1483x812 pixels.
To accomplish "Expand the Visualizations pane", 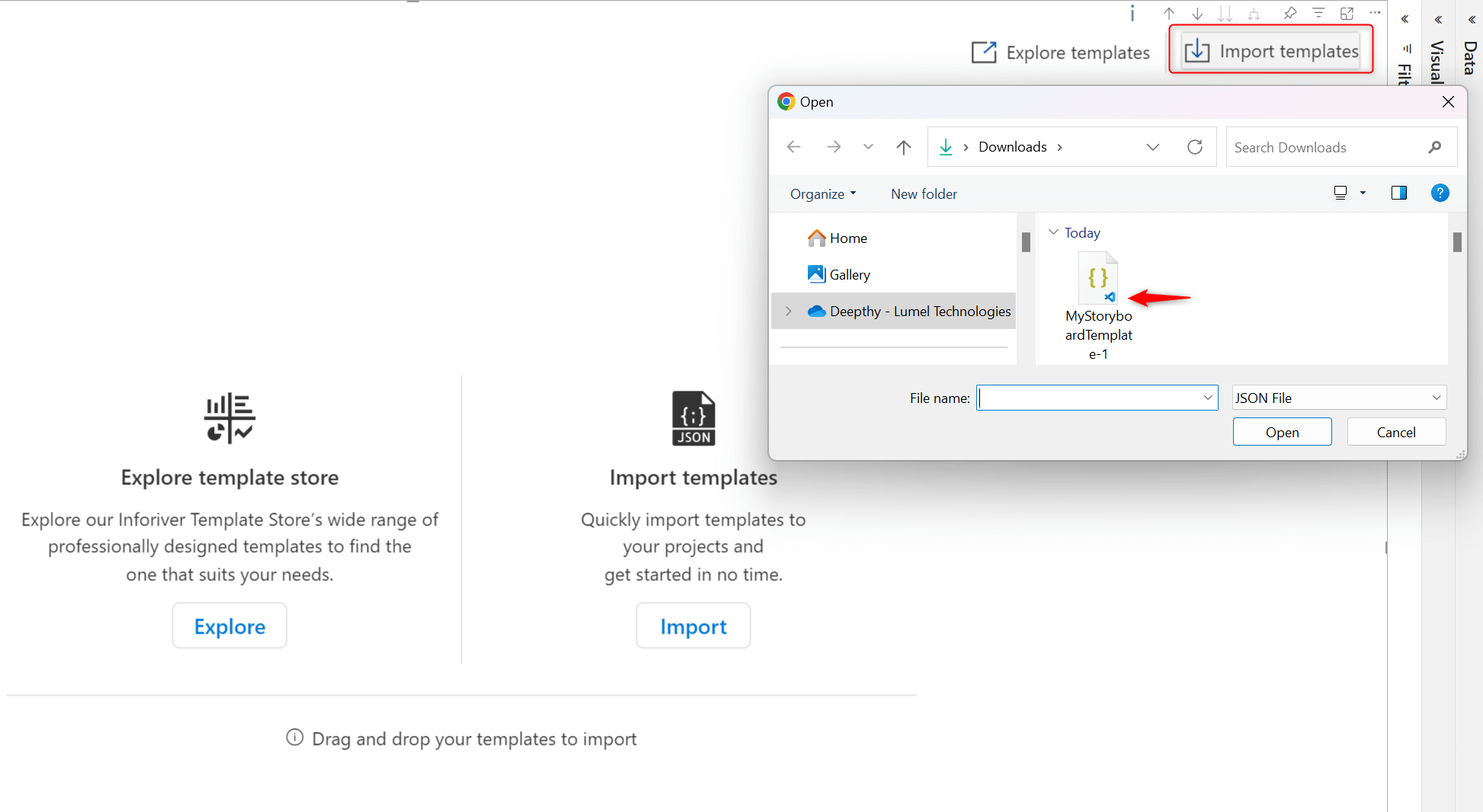I will coord(1438,19).
